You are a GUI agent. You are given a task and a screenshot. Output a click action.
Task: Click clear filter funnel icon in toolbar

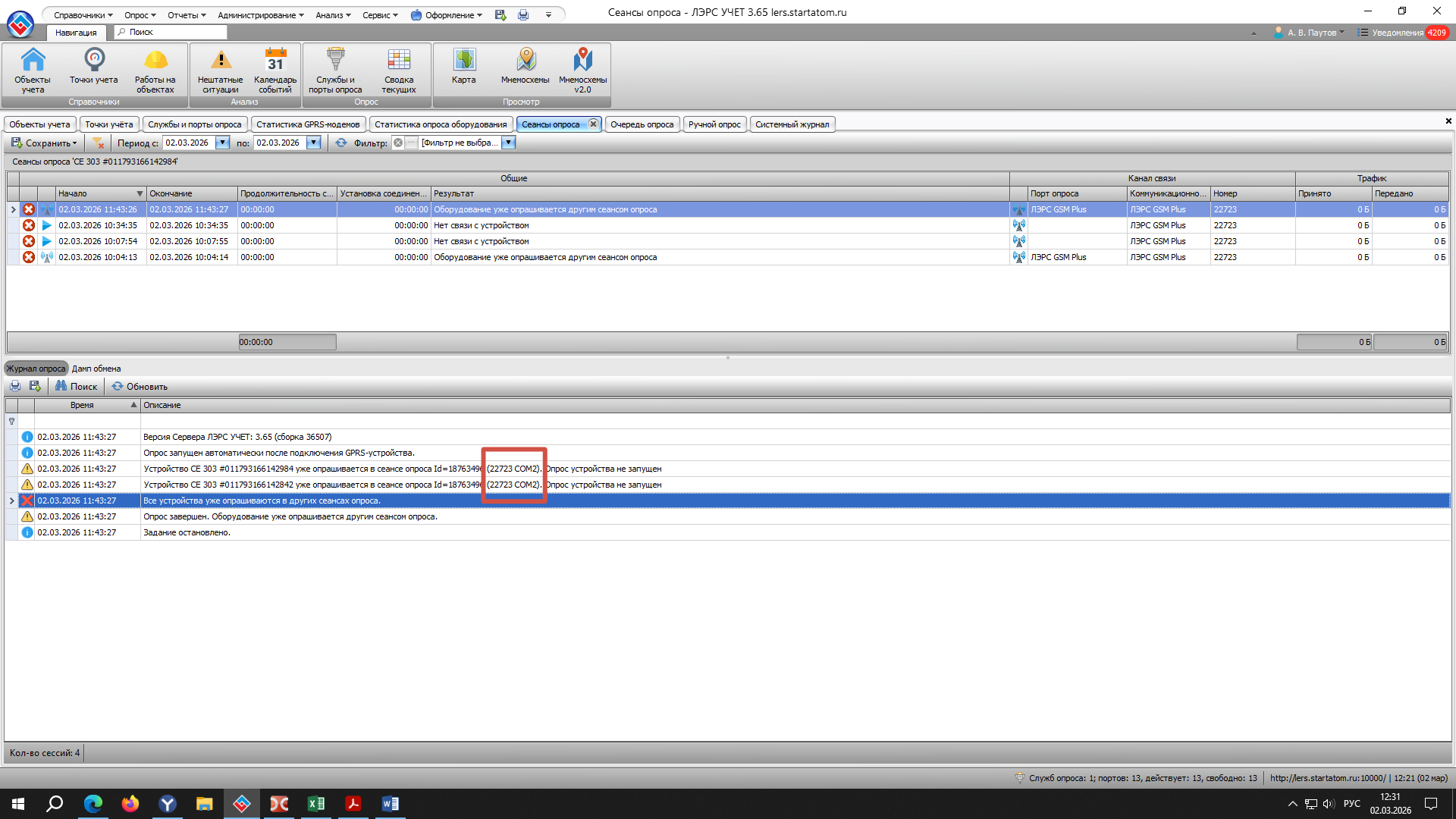[98, 143]
